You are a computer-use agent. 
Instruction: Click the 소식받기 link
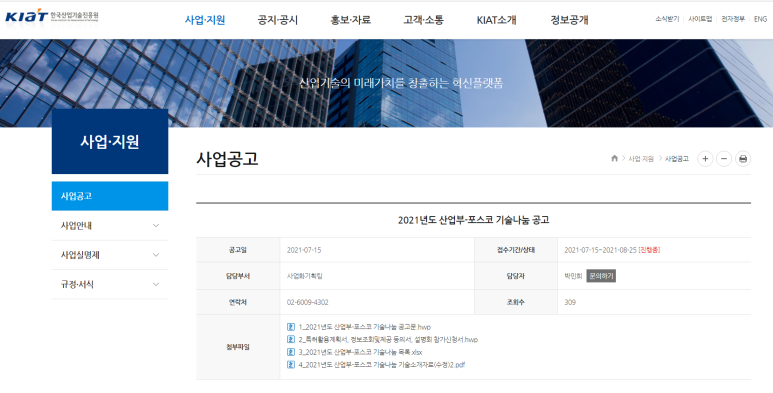click(667, 19)
